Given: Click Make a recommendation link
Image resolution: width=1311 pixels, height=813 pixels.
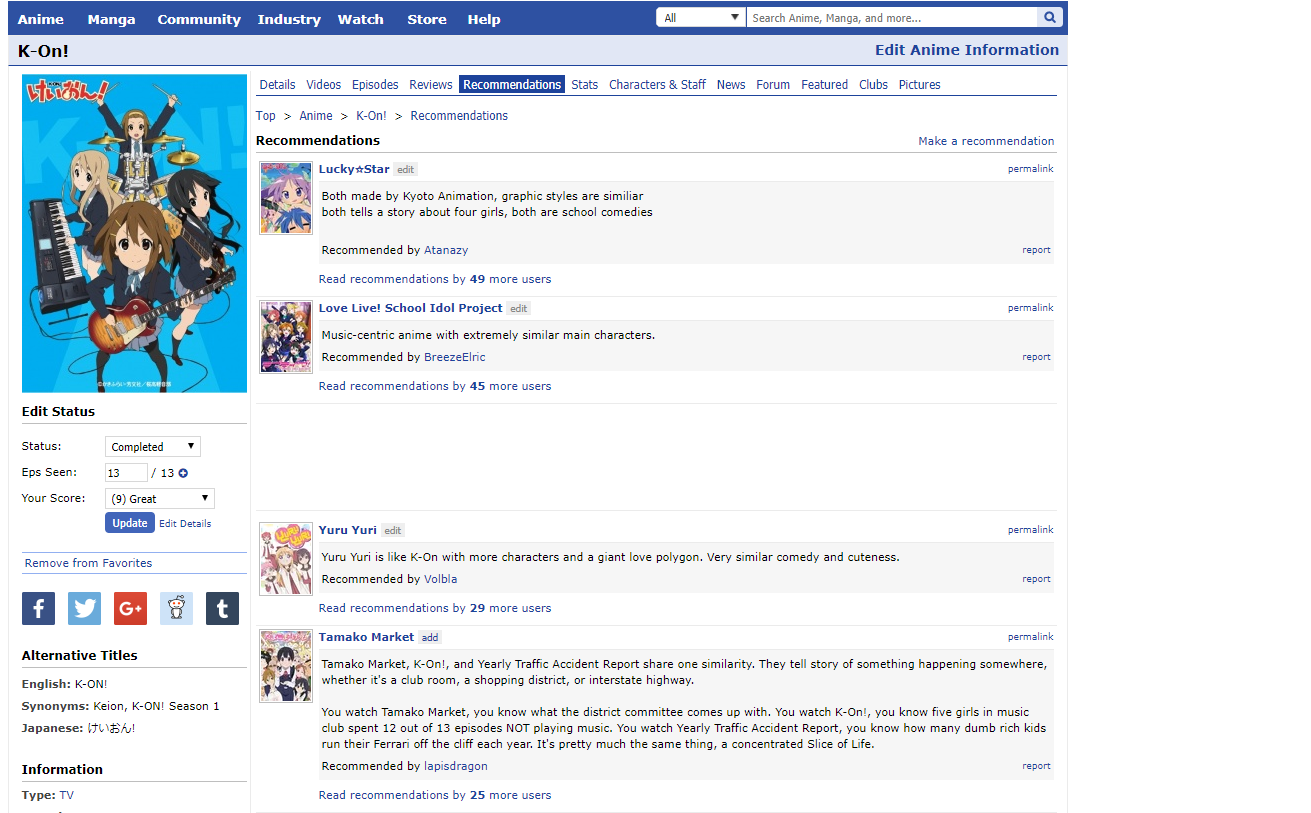Looking at the screenshot, I should (x=986, y=141).
